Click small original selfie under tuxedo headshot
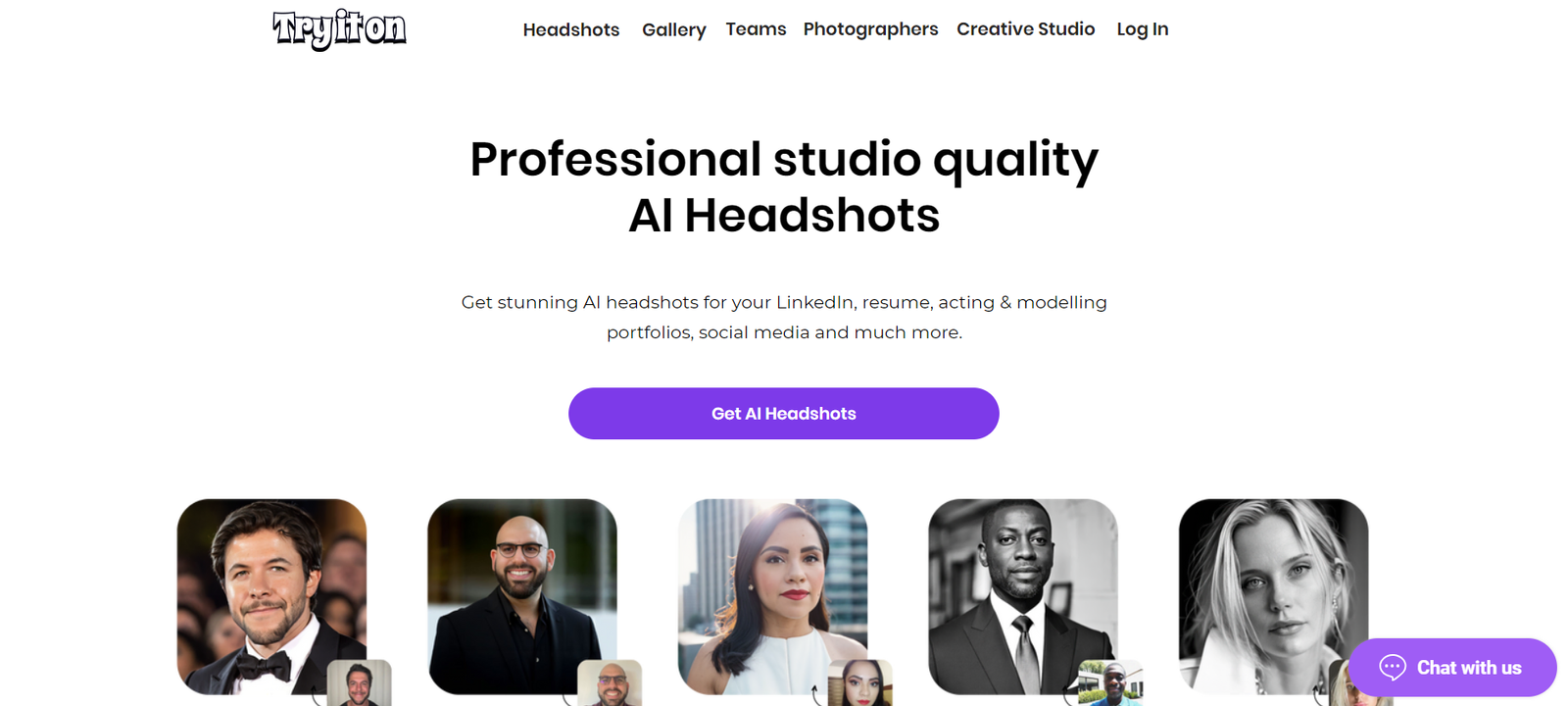The height and width of the screenshot is (706, 1568). [359, 683]
